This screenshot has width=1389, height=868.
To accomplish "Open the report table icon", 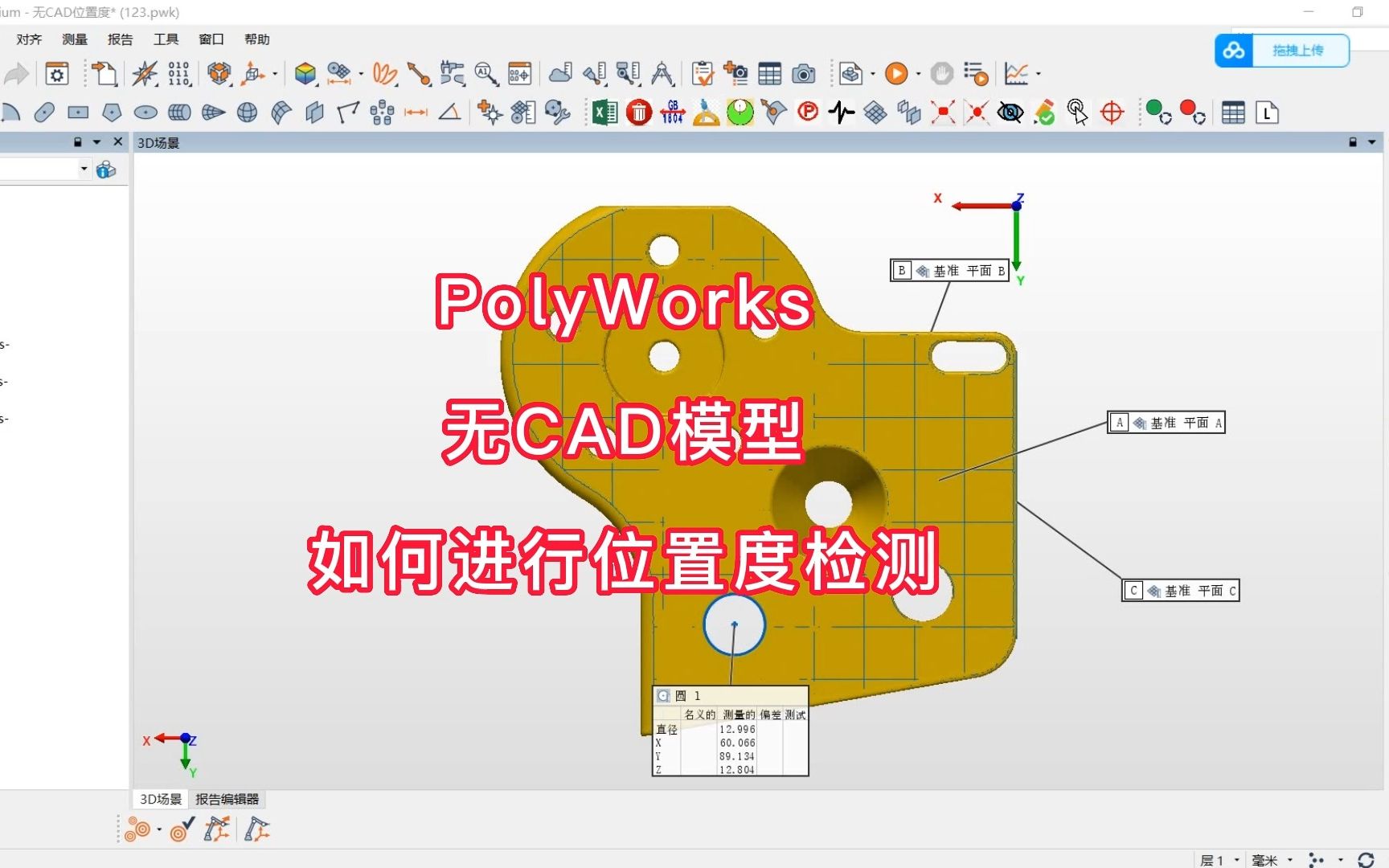I will click(x=769, y=75).
